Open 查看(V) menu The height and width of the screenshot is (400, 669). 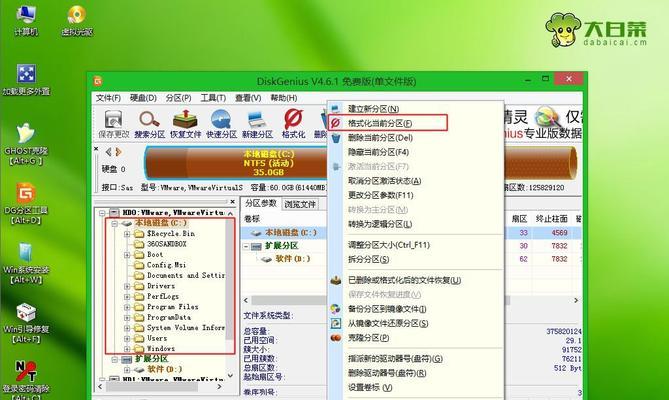pos(248,98)
